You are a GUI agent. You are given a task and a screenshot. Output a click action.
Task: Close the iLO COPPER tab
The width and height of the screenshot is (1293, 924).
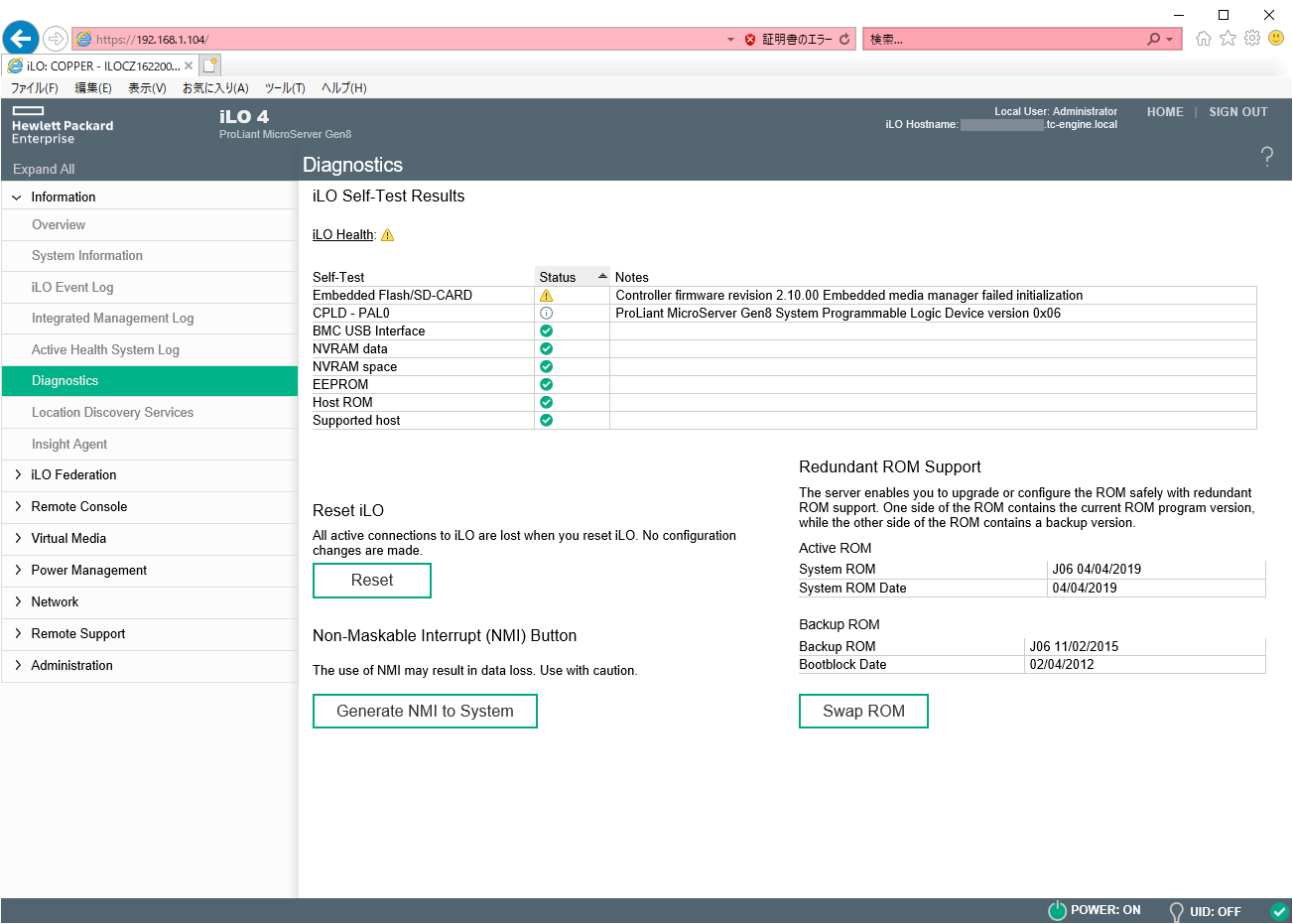189,66
